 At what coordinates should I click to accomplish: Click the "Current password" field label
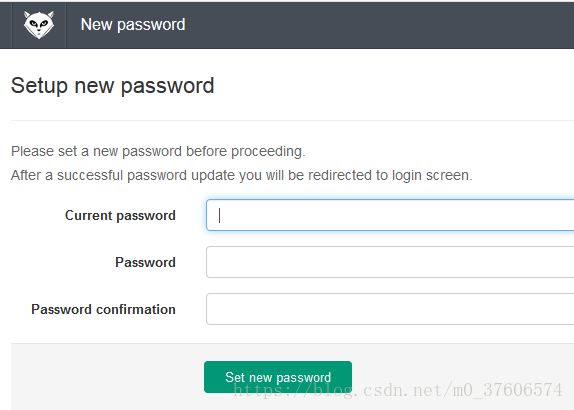click(x=120, y=215)
